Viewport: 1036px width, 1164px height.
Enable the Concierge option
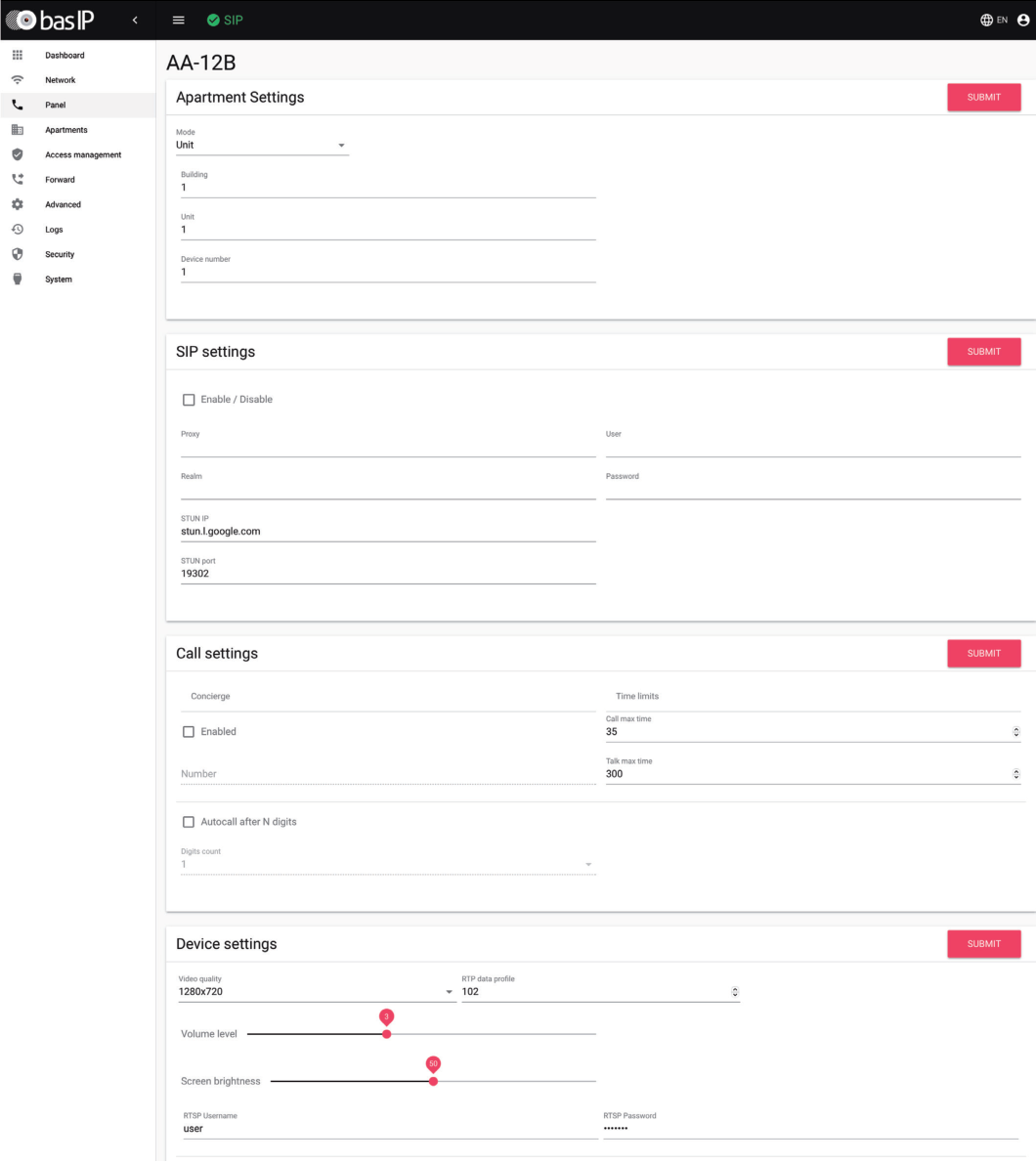[x=189, y=731]
